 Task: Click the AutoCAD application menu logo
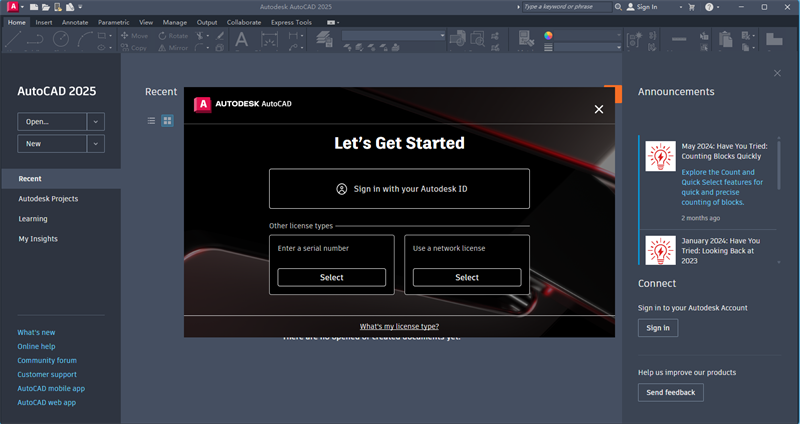click(11, 7)
